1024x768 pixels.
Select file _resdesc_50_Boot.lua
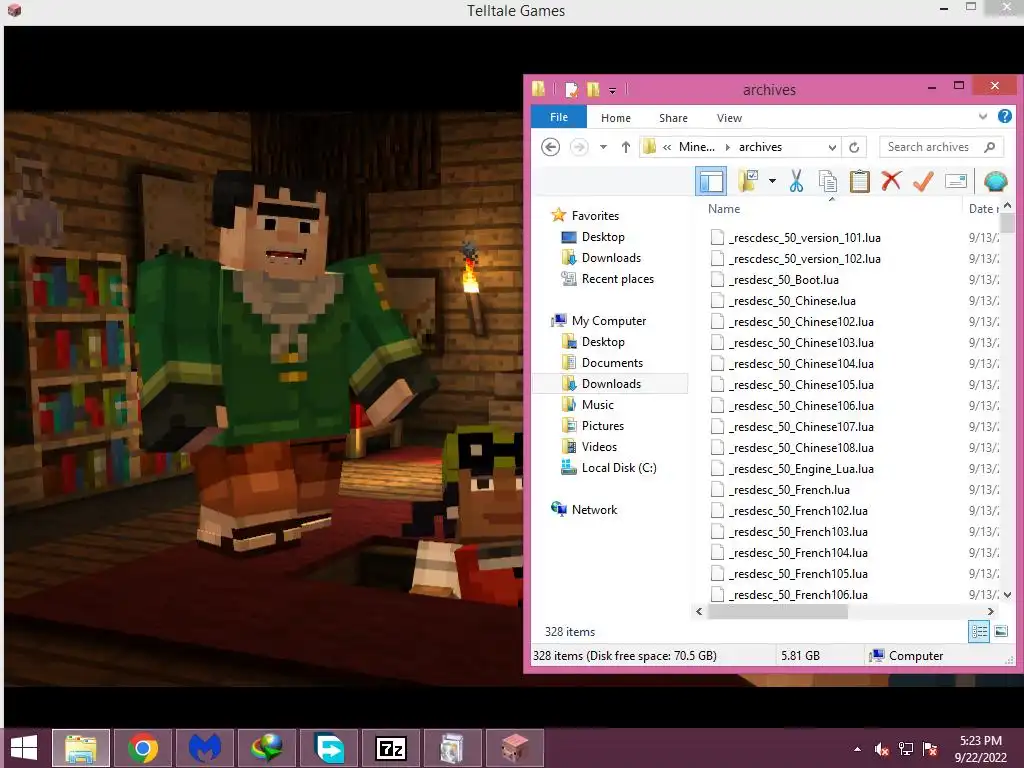[x=784, y=280]
